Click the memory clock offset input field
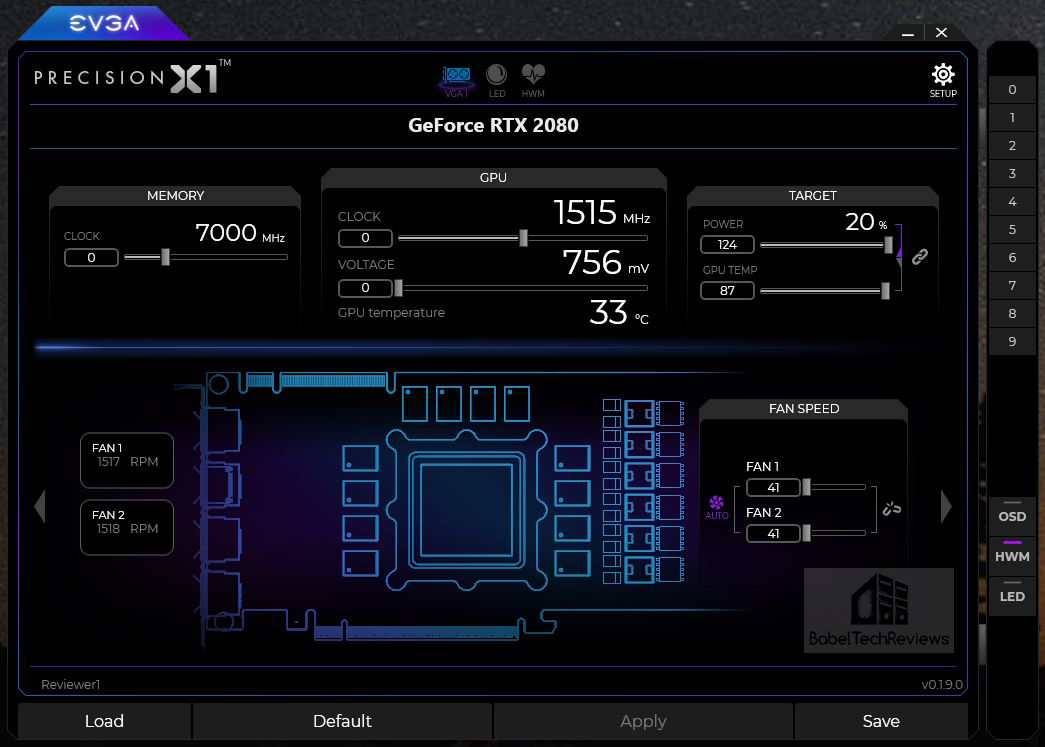This screenshot has width=1045, height=747. tap(91, 257)
